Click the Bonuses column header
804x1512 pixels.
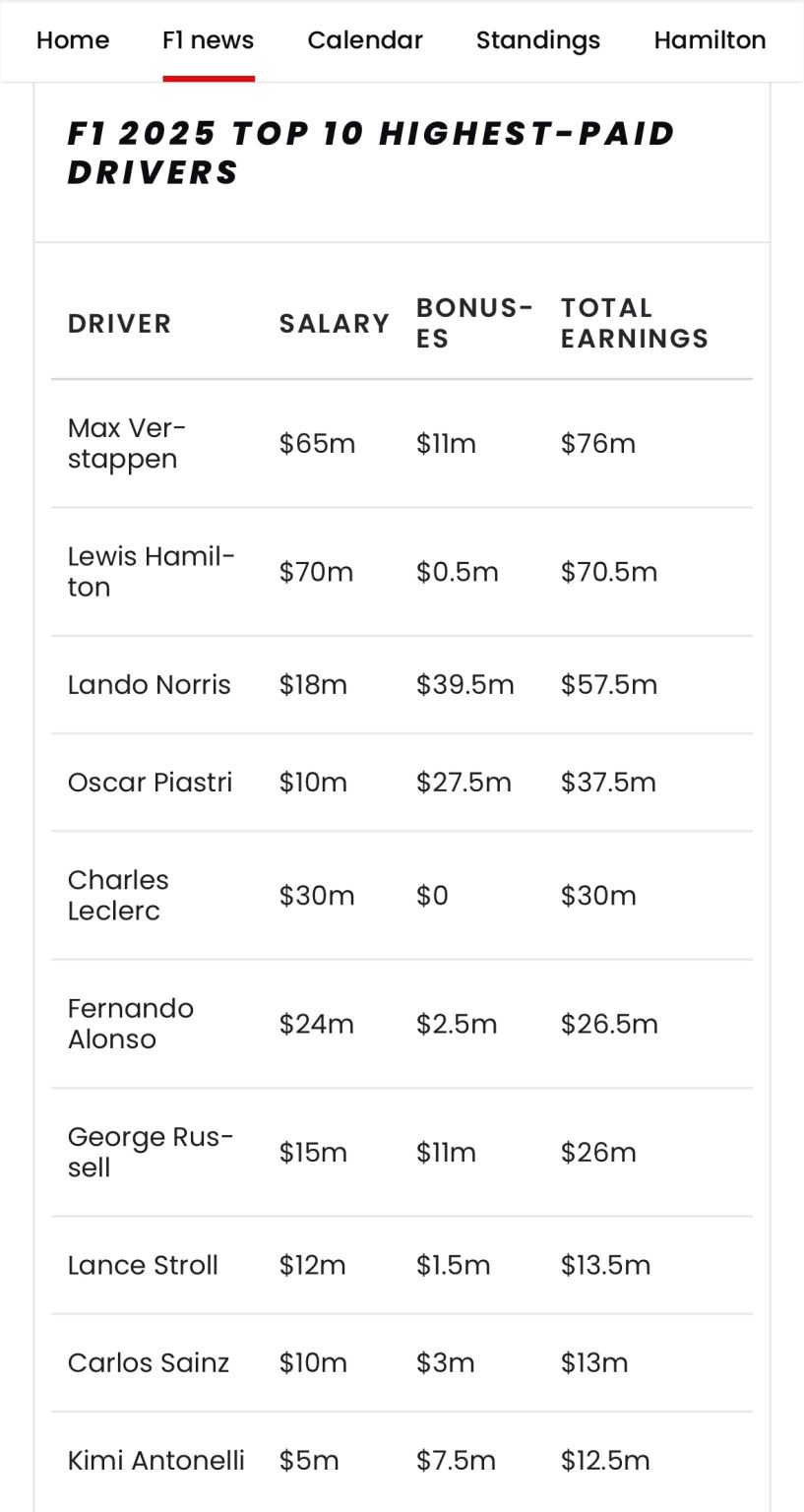474,323
